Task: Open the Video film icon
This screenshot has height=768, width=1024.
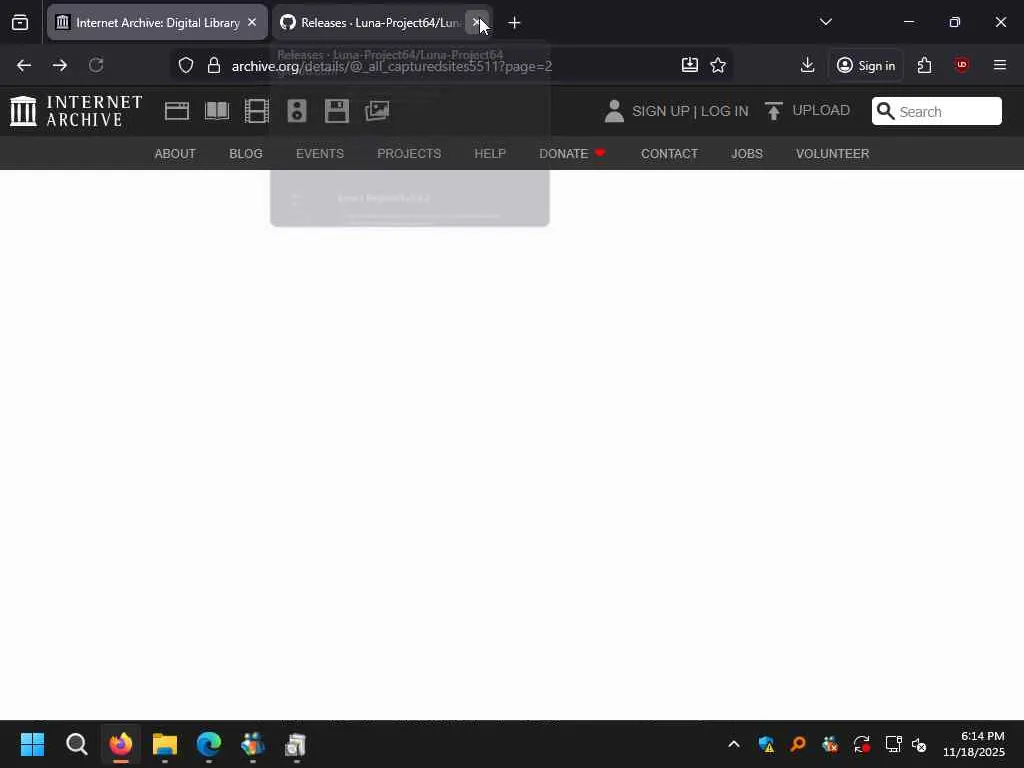Action: (x=257, y=111)
